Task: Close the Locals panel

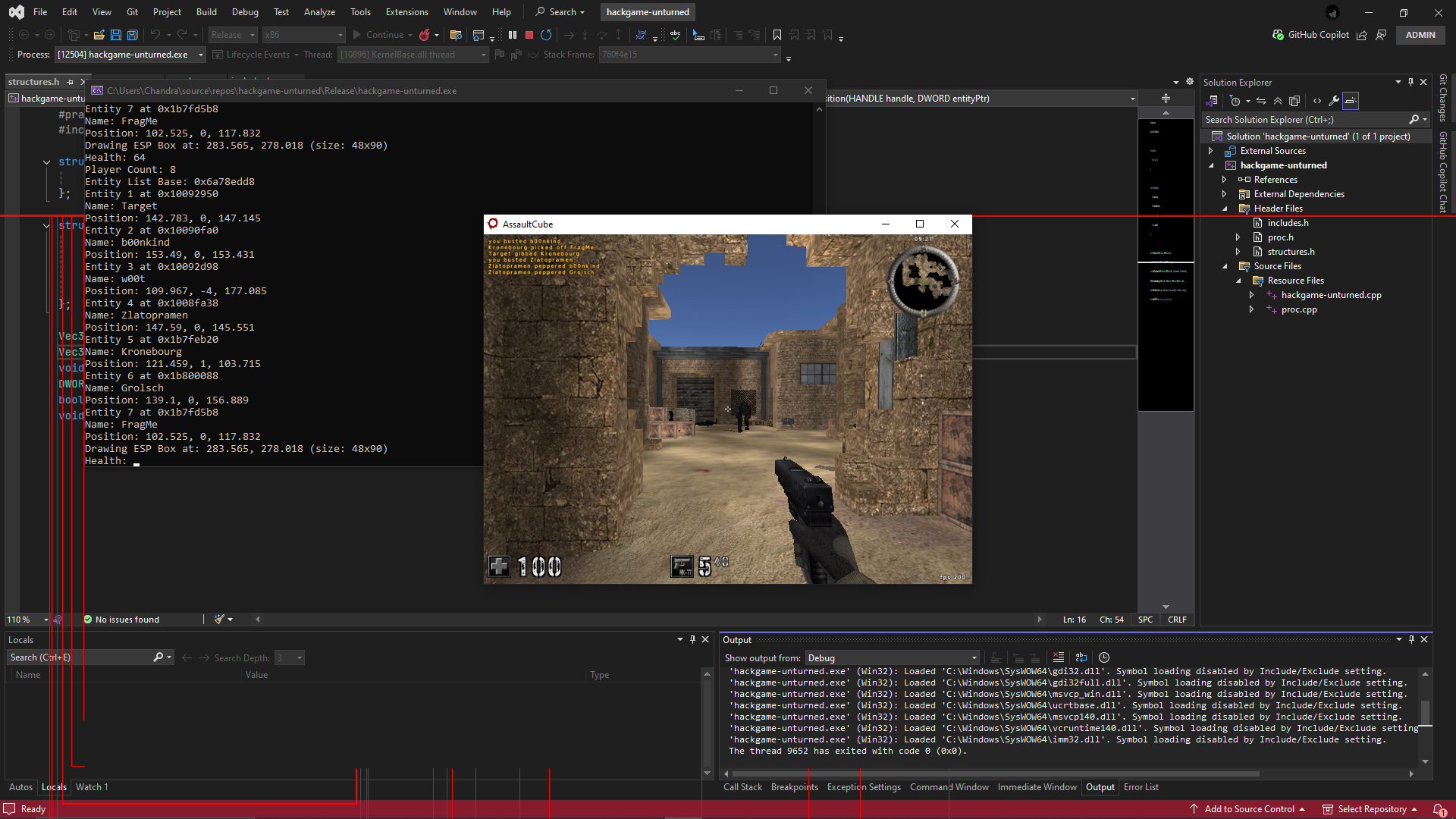Action: [x=705, y=639]
